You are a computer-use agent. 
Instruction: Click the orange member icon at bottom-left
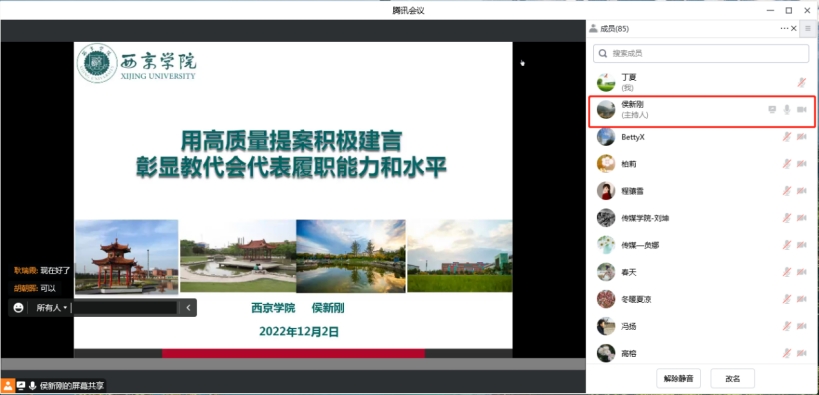point(7,386)
